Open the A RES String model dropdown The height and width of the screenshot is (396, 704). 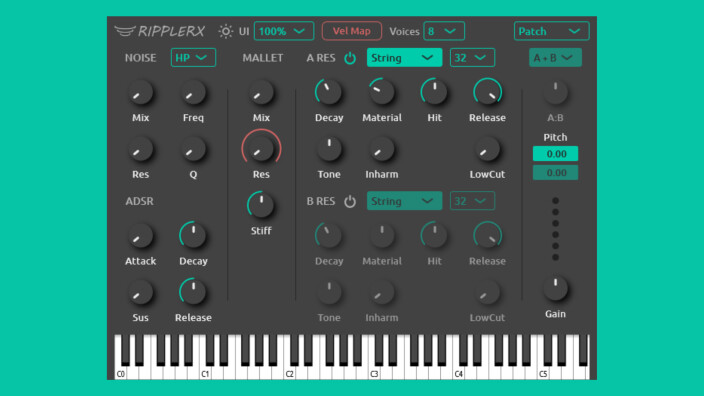click(404, 57)
